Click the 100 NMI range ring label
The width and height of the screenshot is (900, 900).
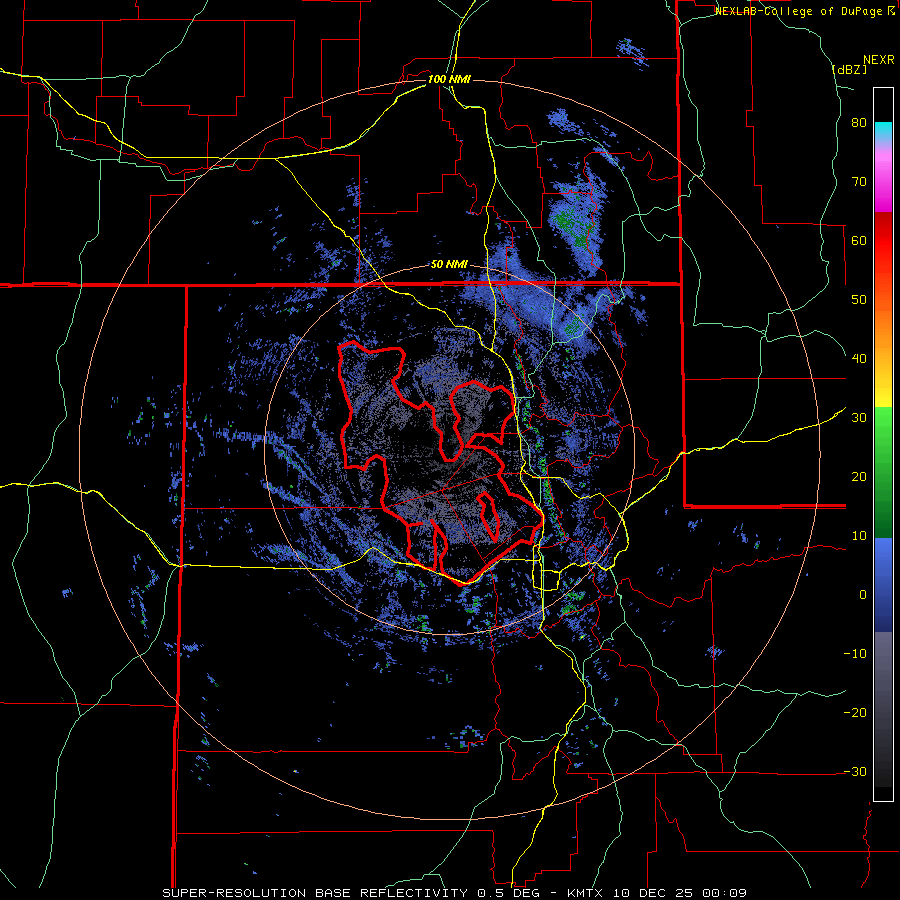449,79
